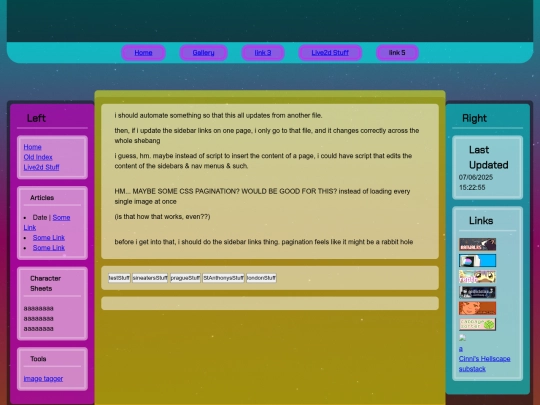The image size is (540, 405).
Task: Click the paragraph starting 'i guess, hm.'
Action: tap(263, 161)
